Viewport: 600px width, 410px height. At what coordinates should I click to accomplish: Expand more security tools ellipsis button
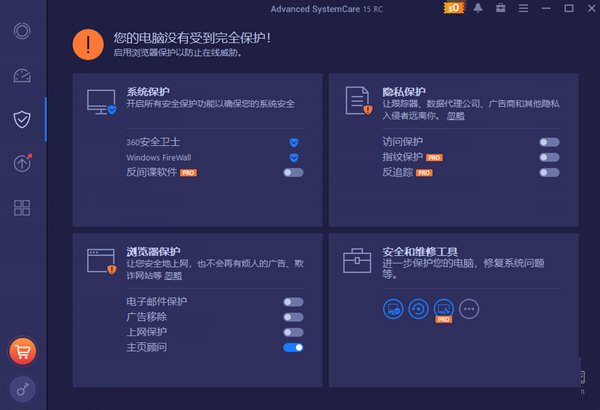(469, 309)
